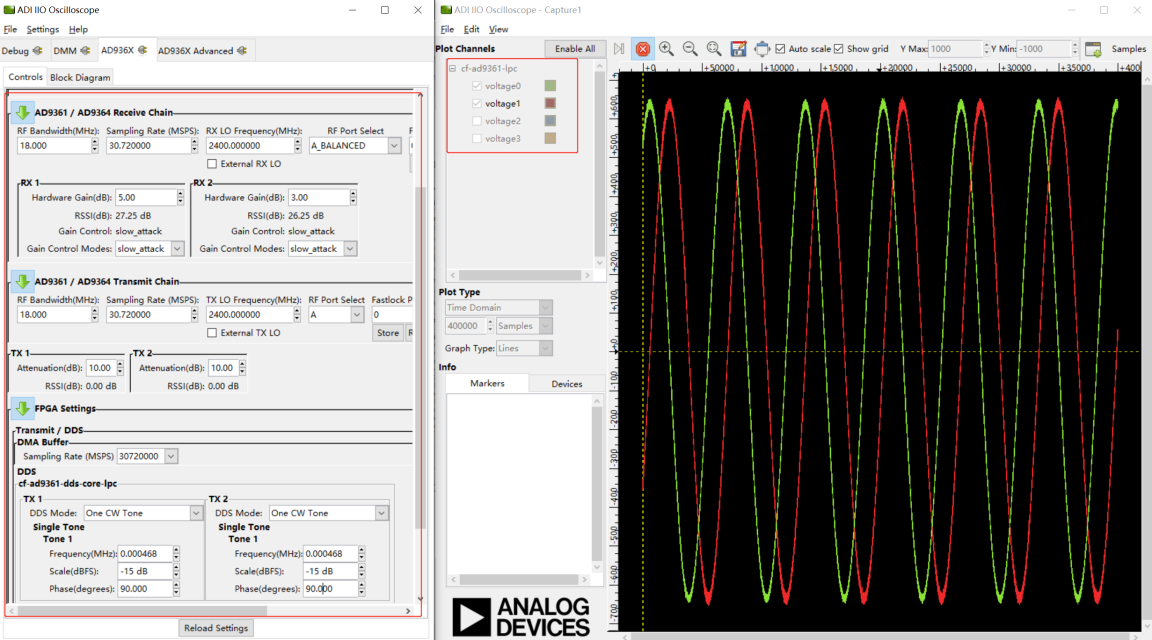
Task: Click the save plot data icon
Action: pos(739,49)
